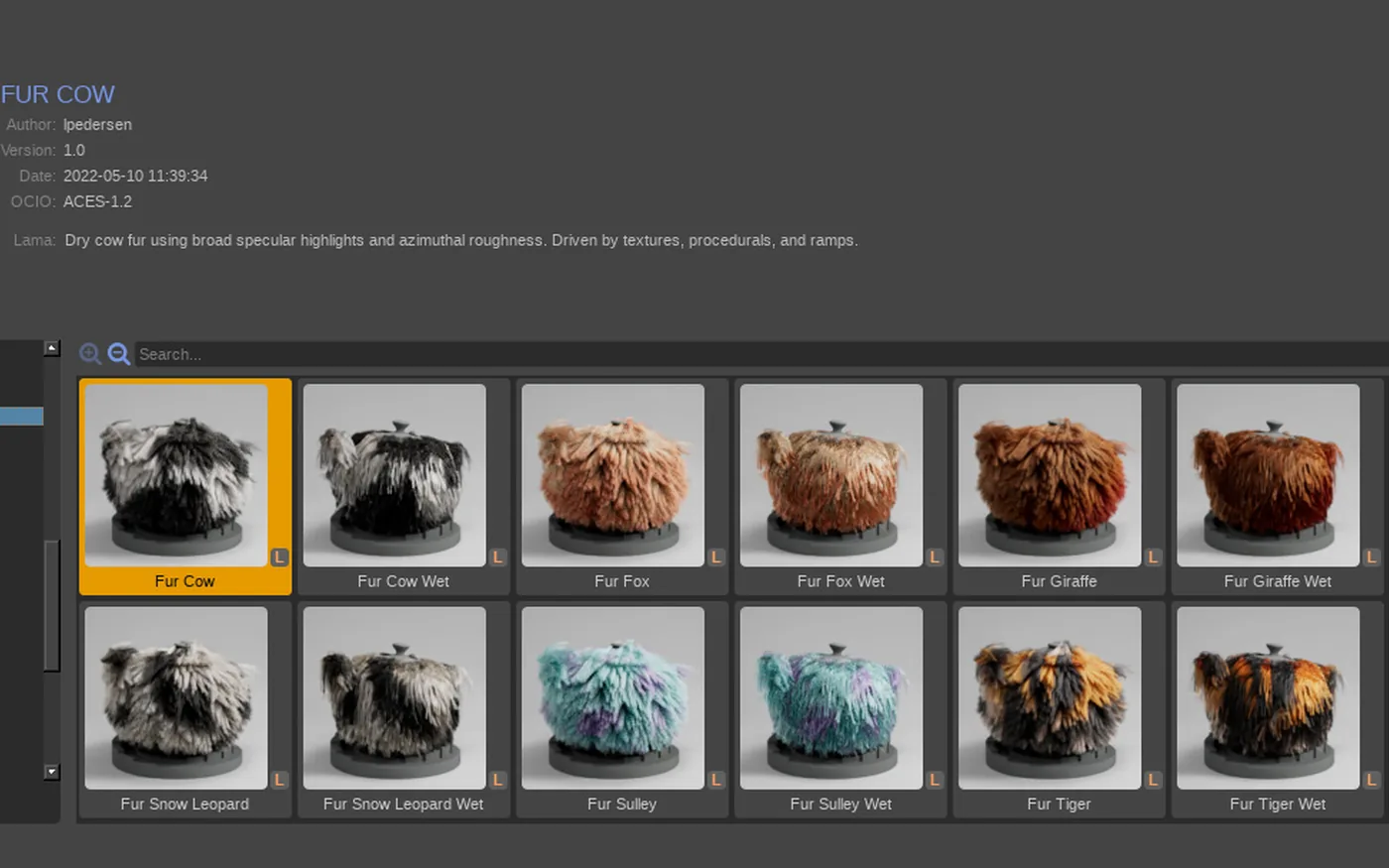Select the Fur Sulley preset thumbnail
The width and height of the screenshot is (1389, 868).
point(613,698)
